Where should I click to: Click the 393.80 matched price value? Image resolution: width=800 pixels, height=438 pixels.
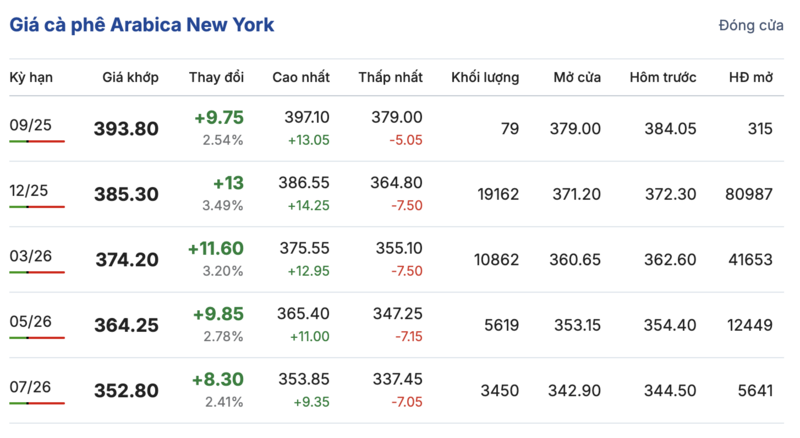126,129
